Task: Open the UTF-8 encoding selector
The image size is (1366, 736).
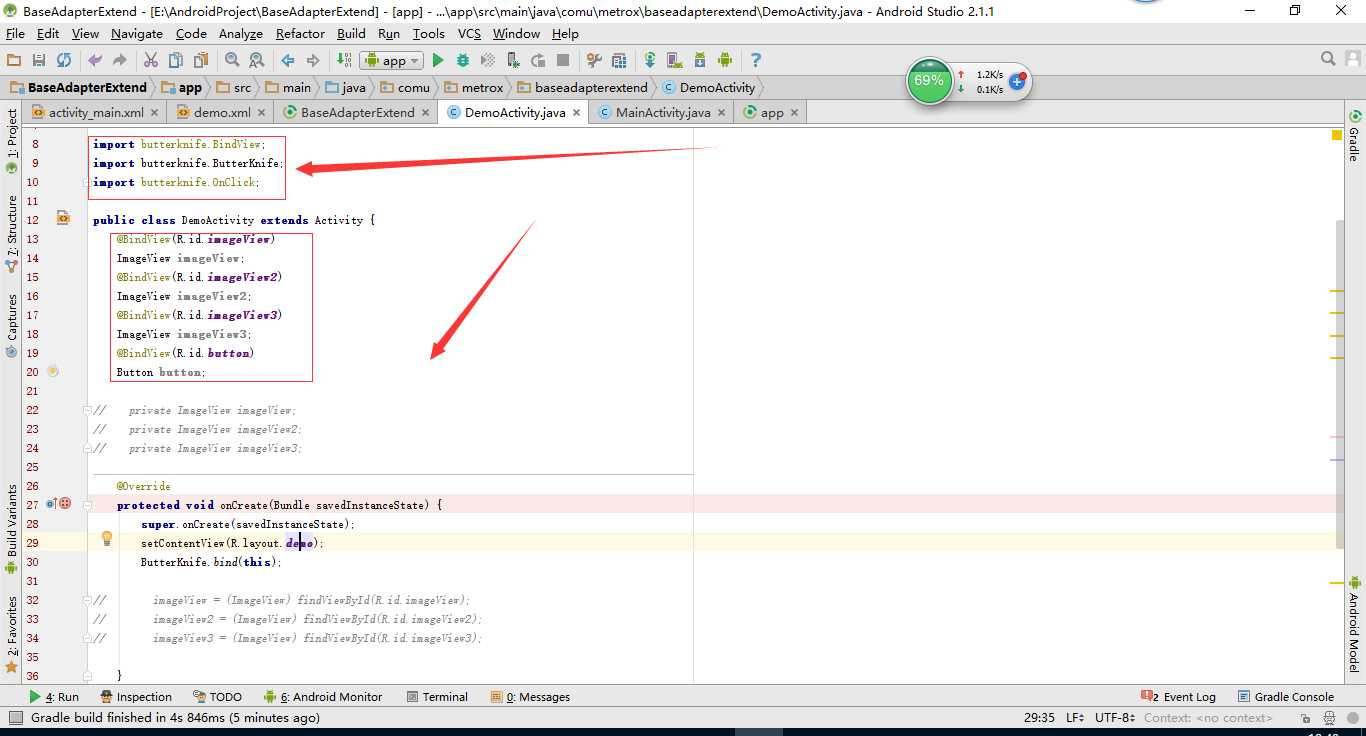Action: pos(1115,718)
